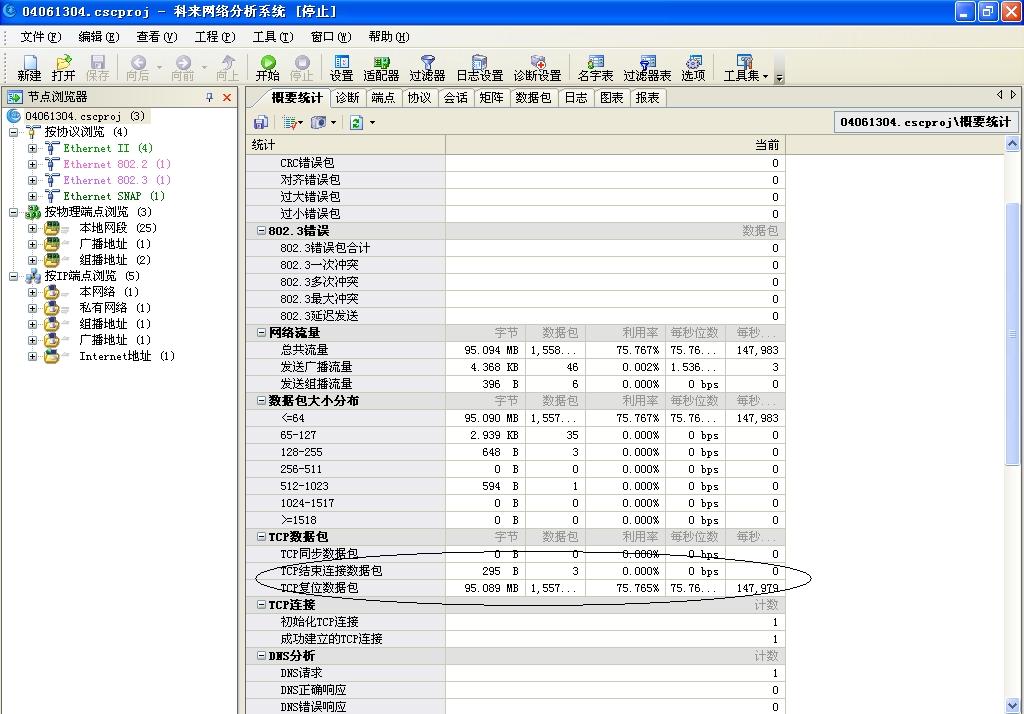Switch to the 数据包 tab
1024x714 pixels.
pos(533,98)
